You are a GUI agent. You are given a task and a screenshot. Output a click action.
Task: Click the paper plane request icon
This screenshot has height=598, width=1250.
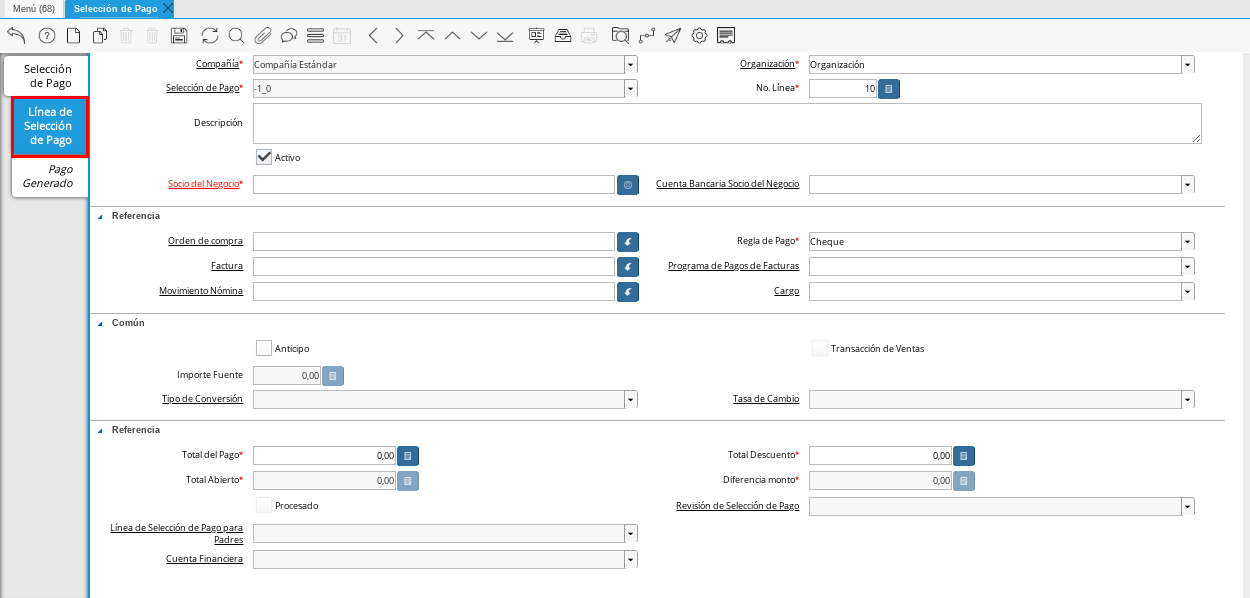point(673,36)
